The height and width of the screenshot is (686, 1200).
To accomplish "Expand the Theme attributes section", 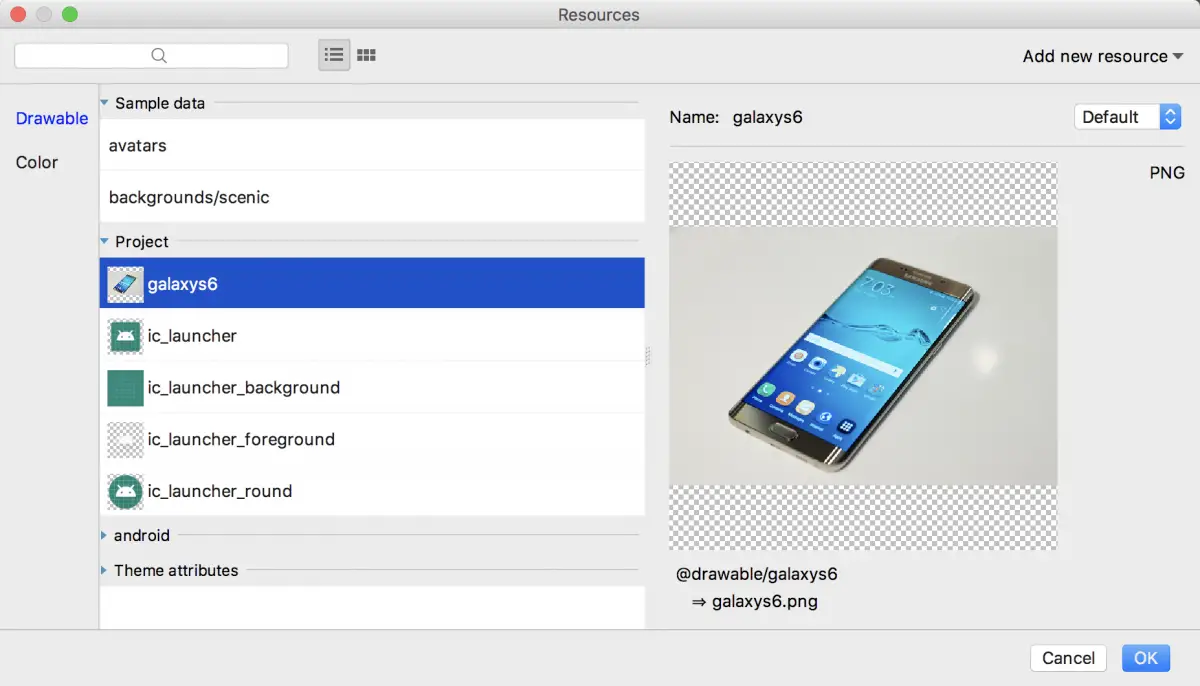I will tap(104, 571).
